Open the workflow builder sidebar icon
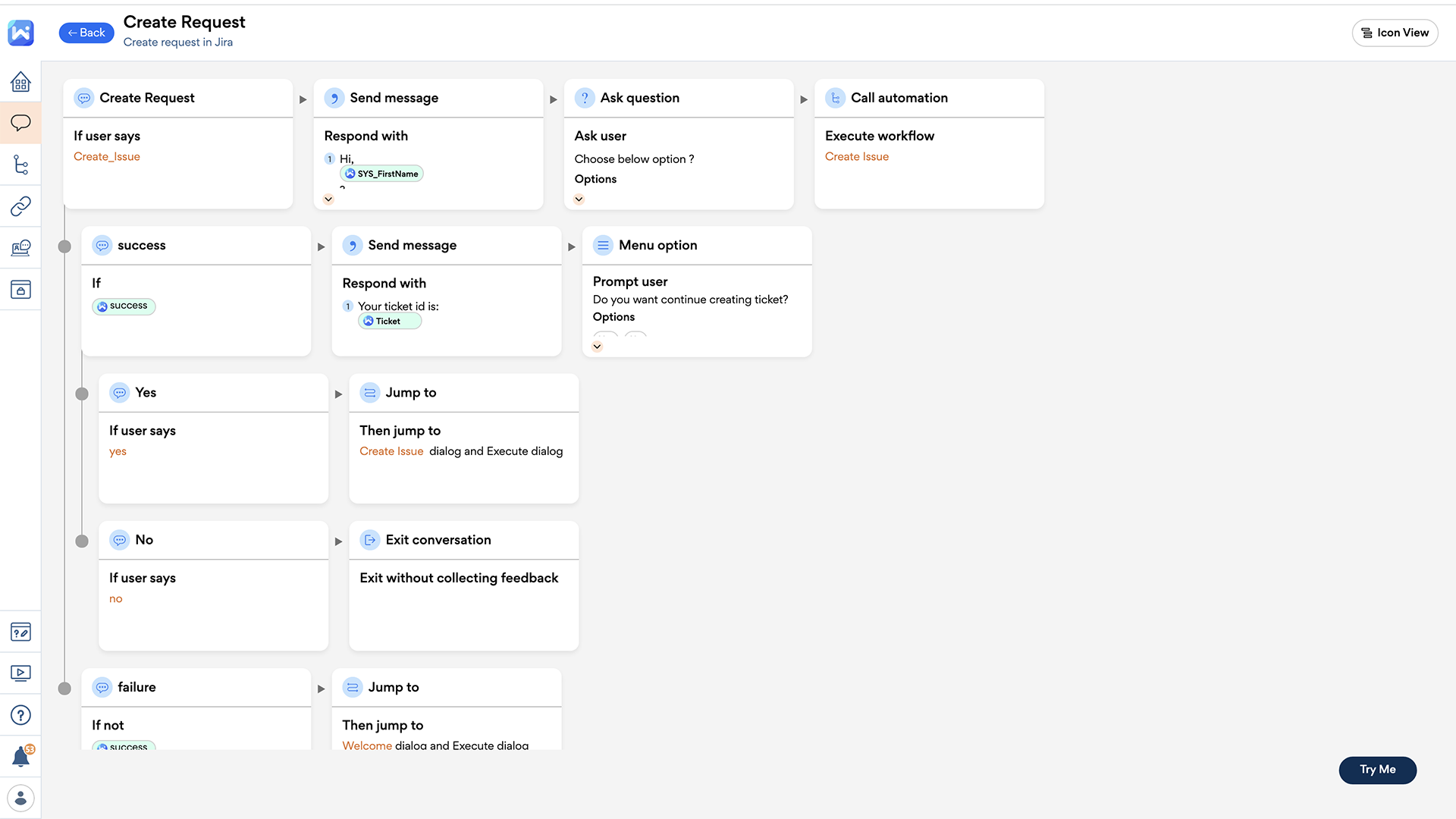Image resolution: width=1456 pixels, height=819 pixels. tap(20, 165)
